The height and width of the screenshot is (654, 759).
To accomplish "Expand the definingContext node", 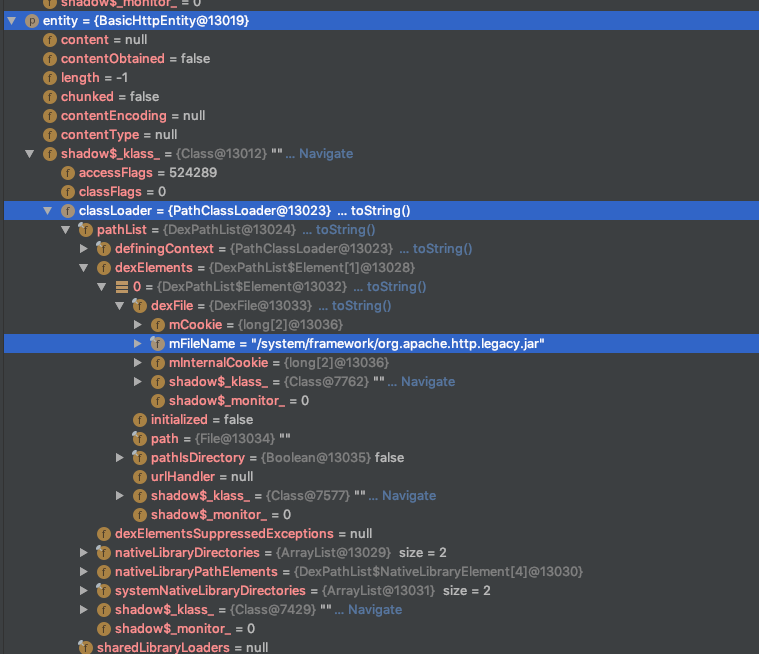I will [84, 249].
